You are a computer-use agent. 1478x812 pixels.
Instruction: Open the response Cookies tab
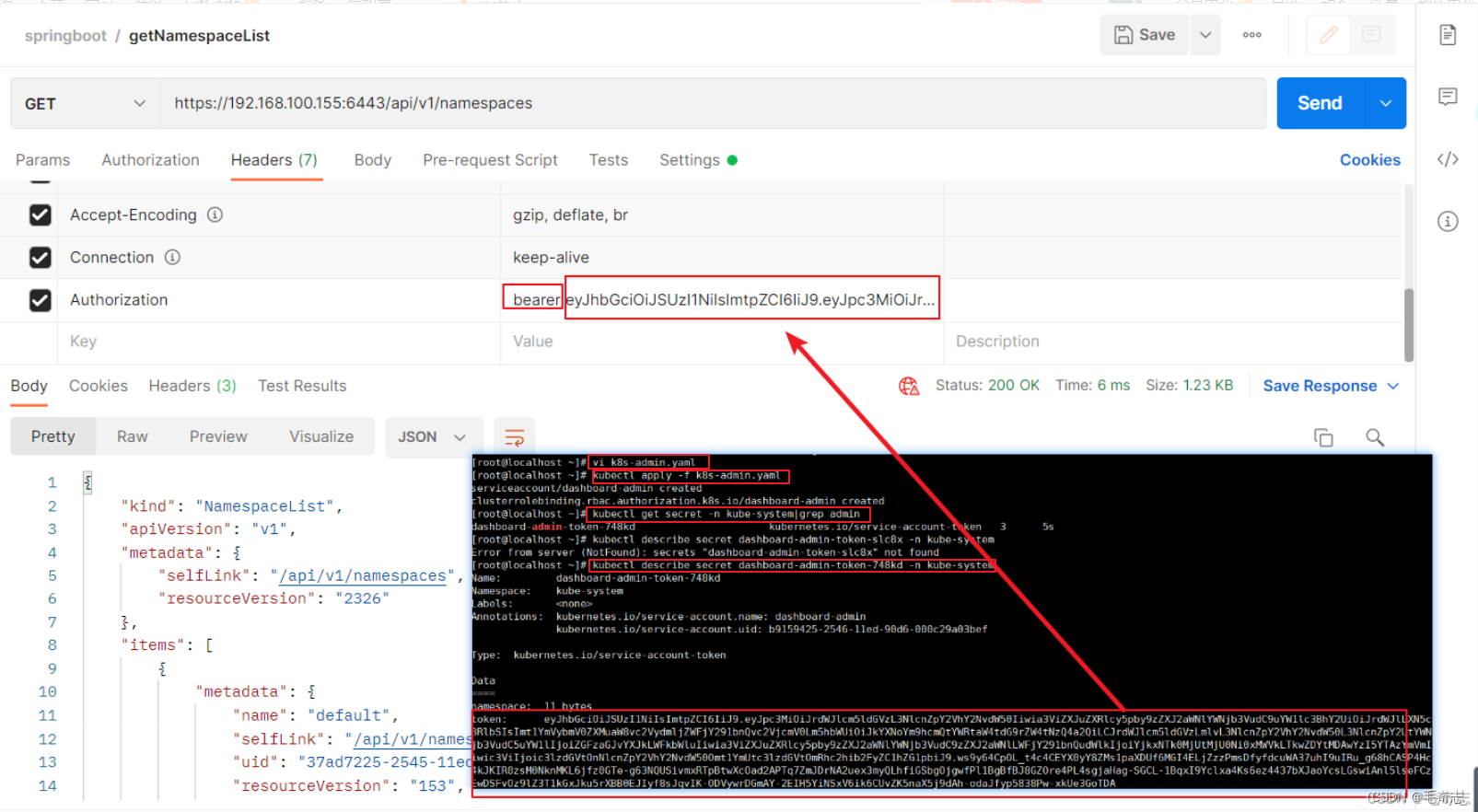point(99,386)
